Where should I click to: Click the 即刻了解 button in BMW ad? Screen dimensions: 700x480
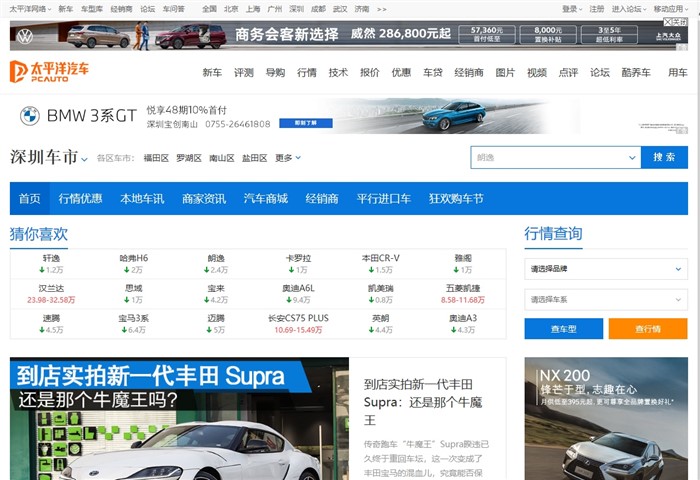pos(306,123)
